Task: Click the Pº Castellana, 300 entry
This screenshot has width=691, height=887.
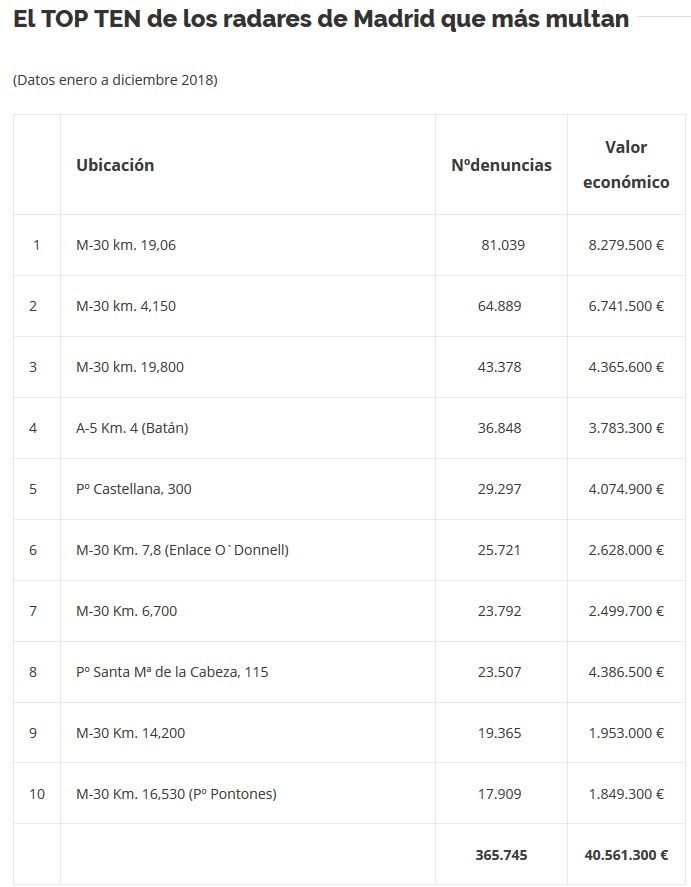Action: click(133, 489)
